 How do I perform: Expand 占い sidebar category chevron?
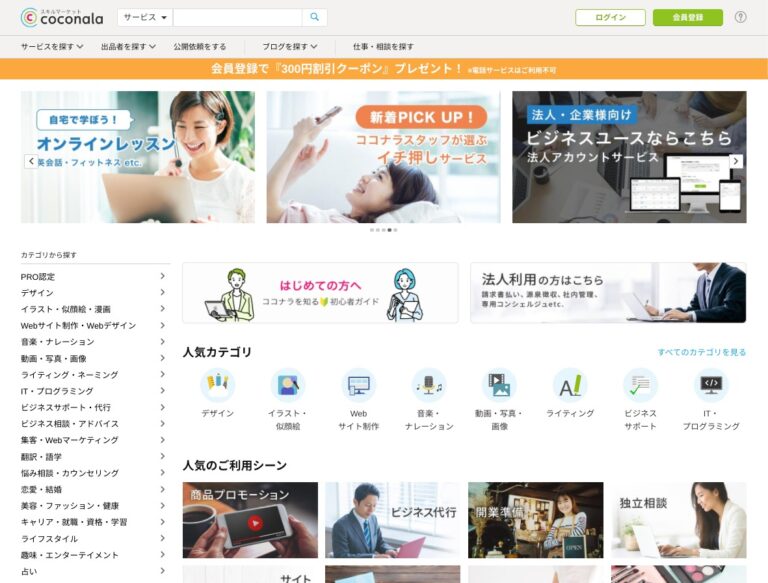[x=163, y=571]
